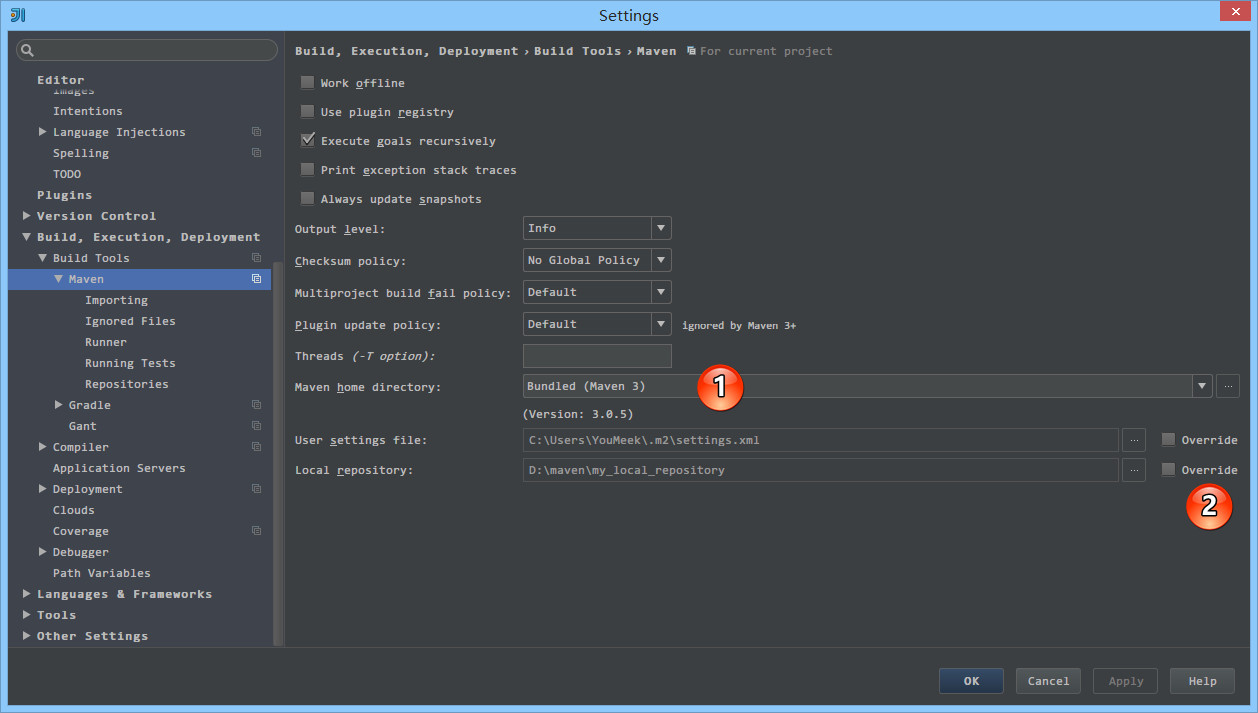Click the indicator icon next to Gradle
The width and height of the screenshot is (1258, 713).
coord(256,405)
